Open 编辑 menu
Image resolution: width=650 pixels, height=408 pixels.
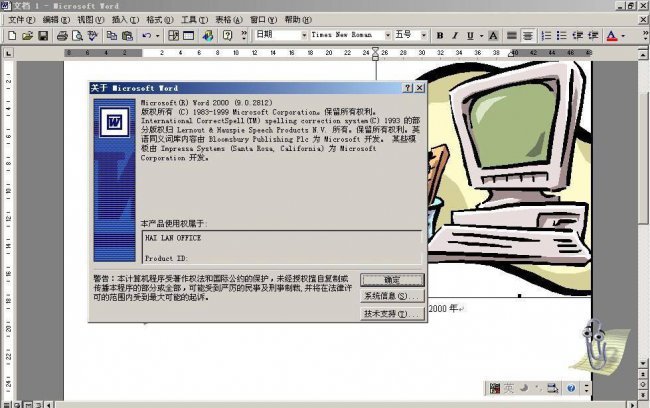pyautogui.click(x=56, y=19)
